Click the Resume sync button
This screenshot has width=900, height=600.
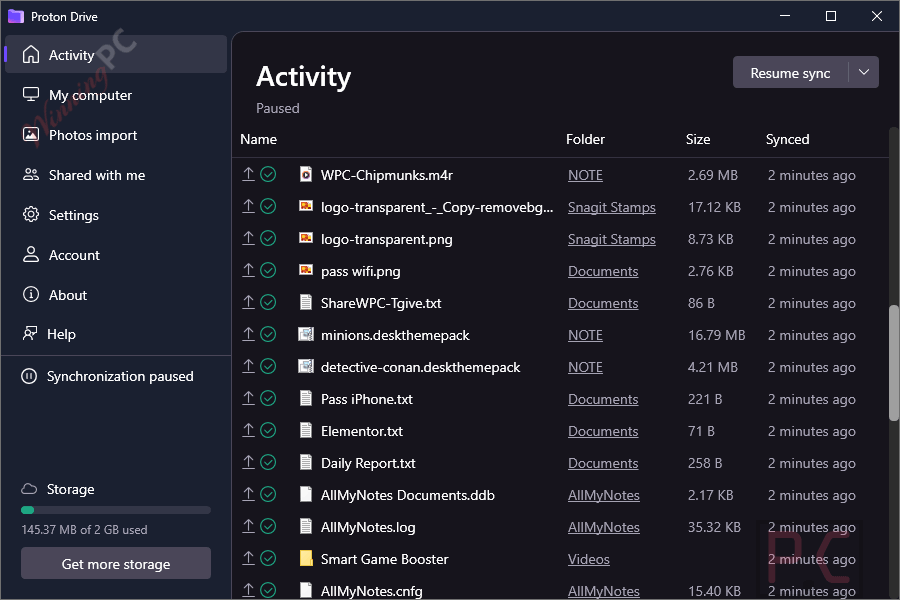click(790, 73)
